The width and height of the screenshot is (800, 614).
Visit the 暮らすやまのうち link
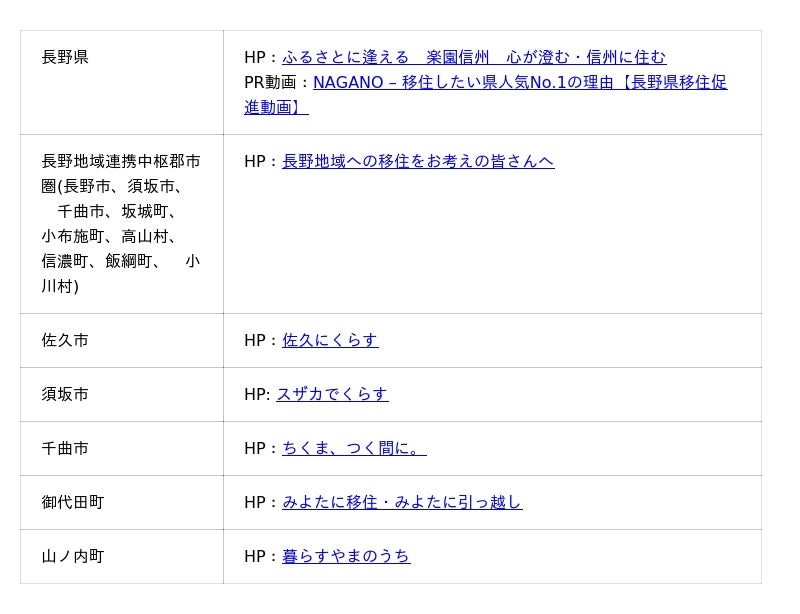coord(345,556)
